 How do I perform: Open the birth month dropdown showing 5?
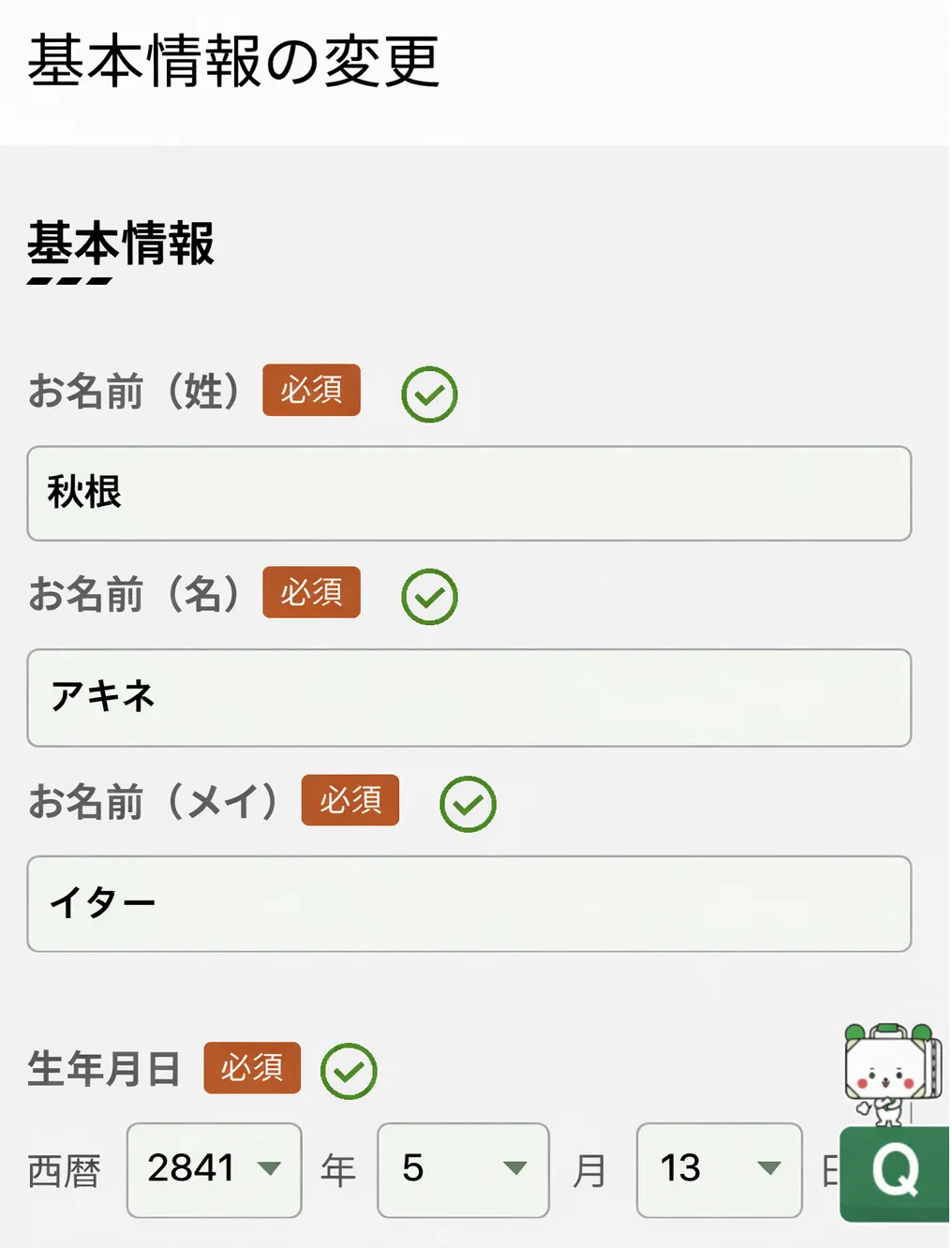[x=463, y=1169]
